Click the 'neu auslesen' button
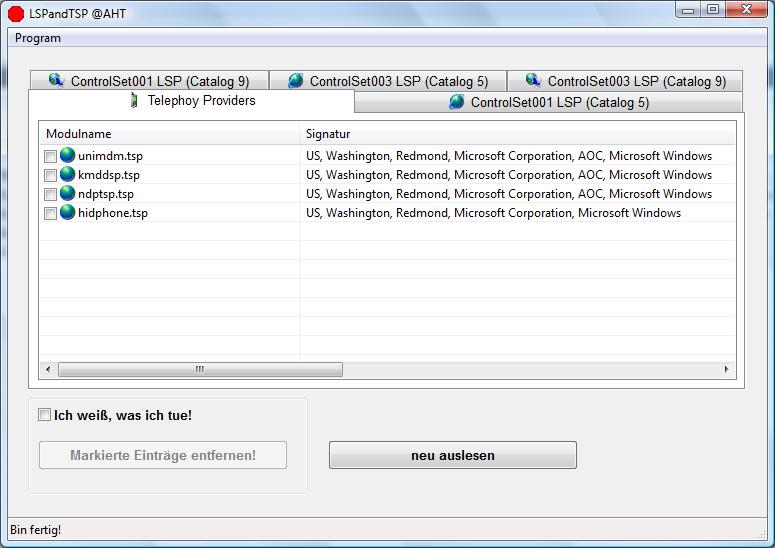The width and height of the screenshot is (775, 548). click(x=453, y=455)
